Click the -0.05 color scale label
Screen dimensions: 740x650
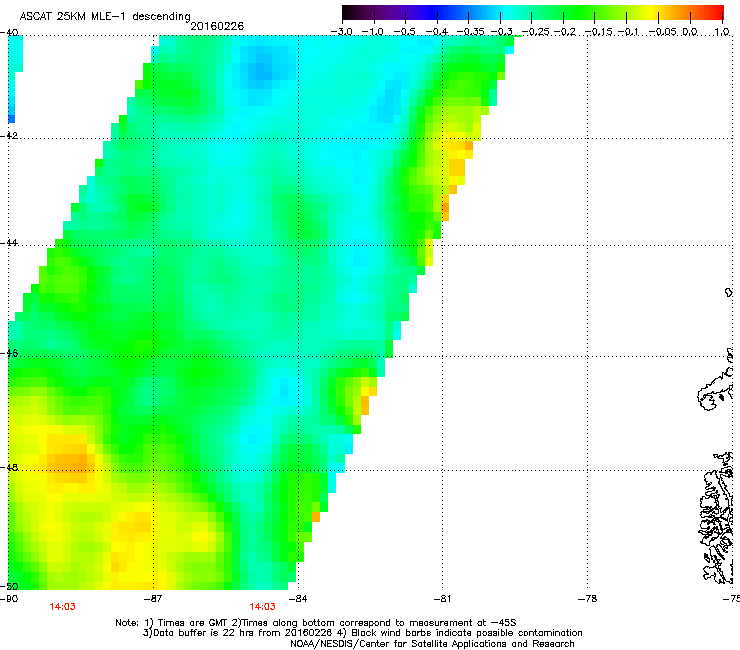663,32
